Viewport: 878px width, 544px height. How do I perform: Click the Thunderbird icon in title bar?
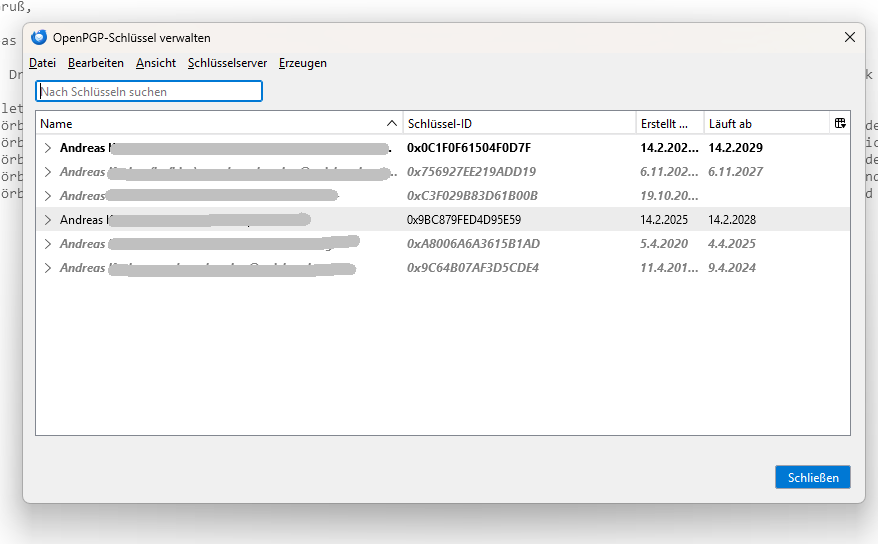(x=39, y=38)
